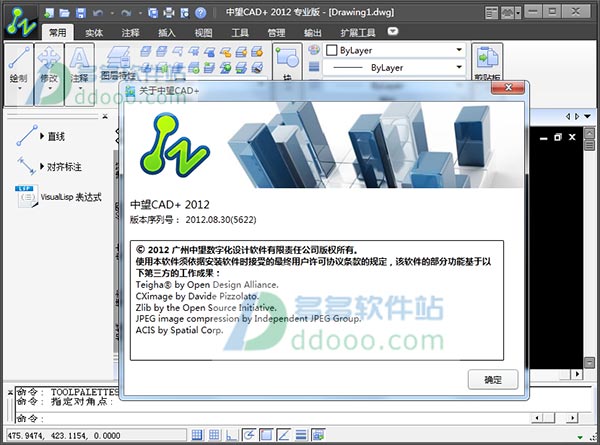This screenshot has width=600, height=445.
Task: Expand the 修改 modify panel
Action: [49, 74]
